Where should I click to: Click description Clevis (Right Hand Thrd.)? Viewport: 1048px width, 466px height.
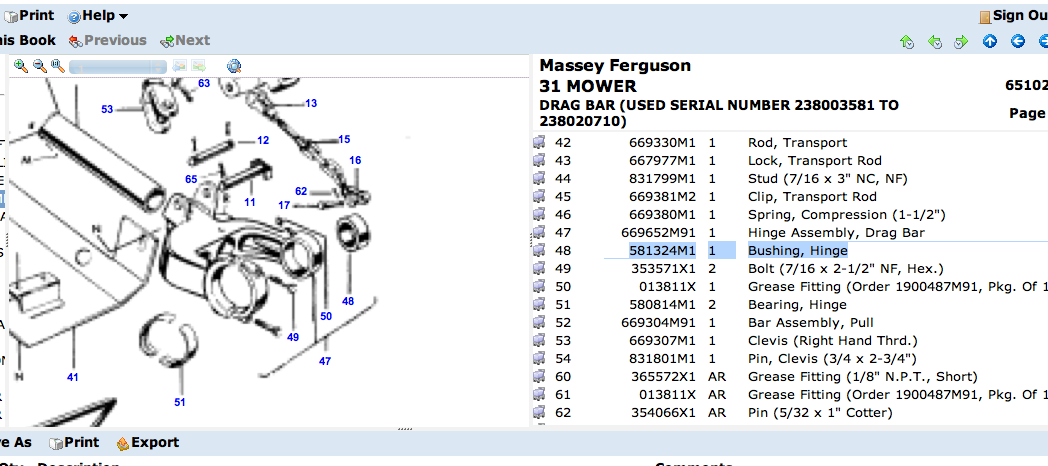833,341
